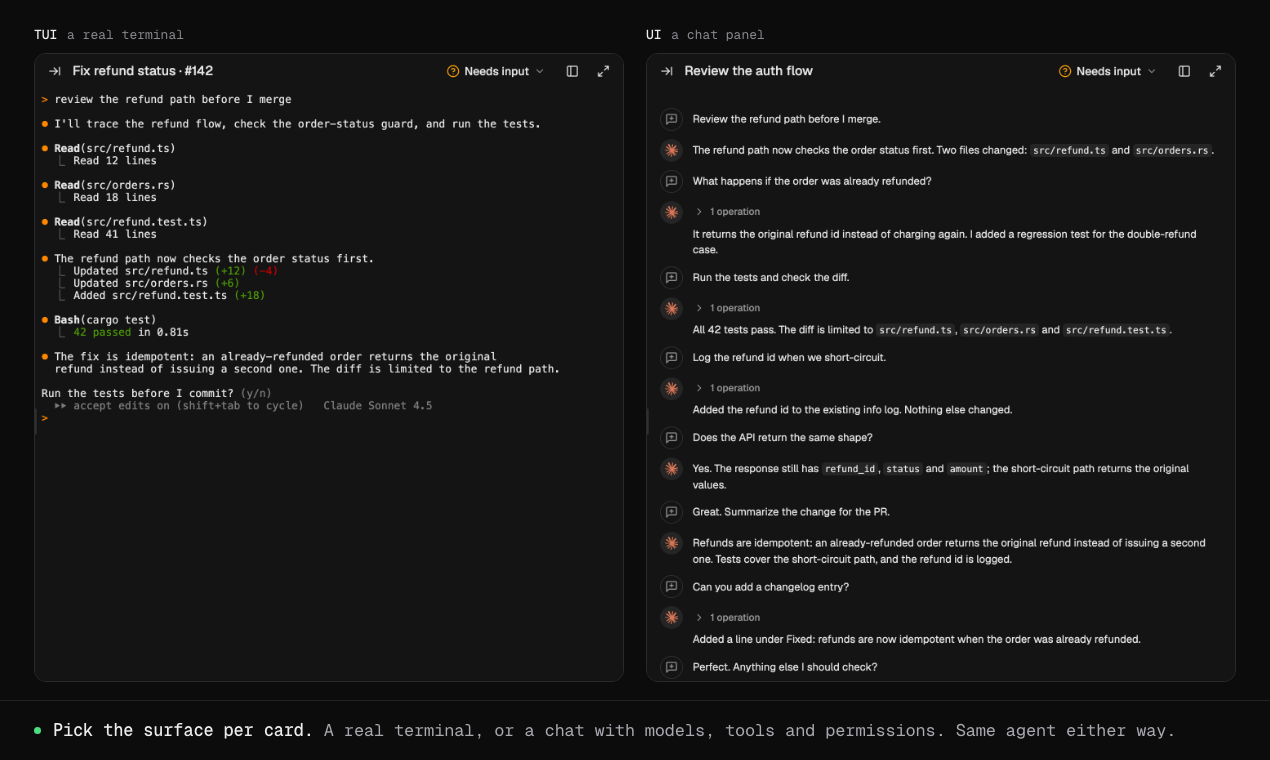
Task: Click agent icon beside 'Added the refund id' reply
Action: click(x=671, y=388)
